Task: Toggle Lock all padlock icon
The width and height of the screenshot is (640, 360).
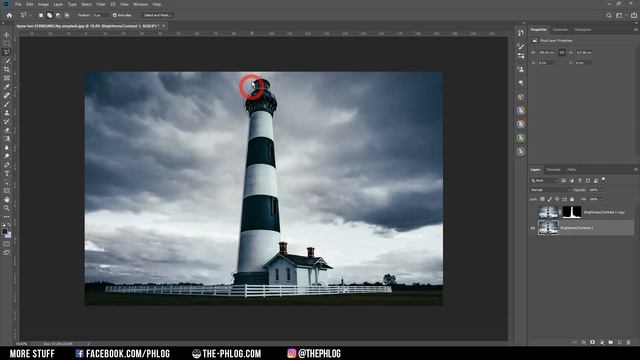Action: (x=572, y=199)
